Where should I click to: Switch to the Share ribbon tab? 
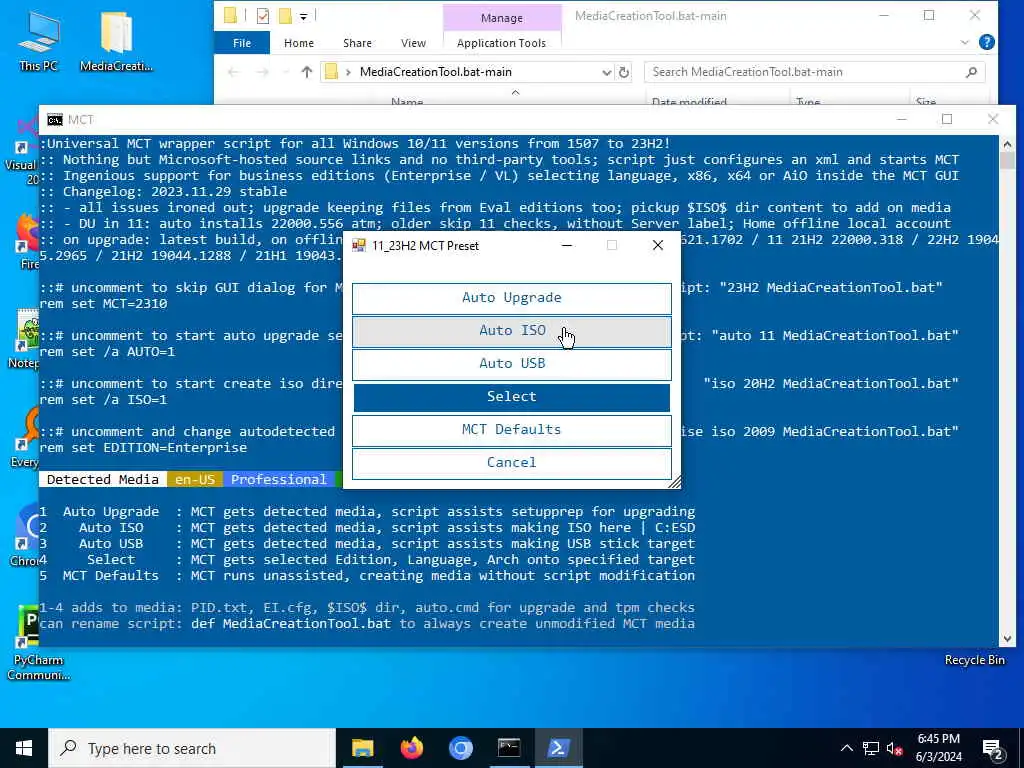357,43
